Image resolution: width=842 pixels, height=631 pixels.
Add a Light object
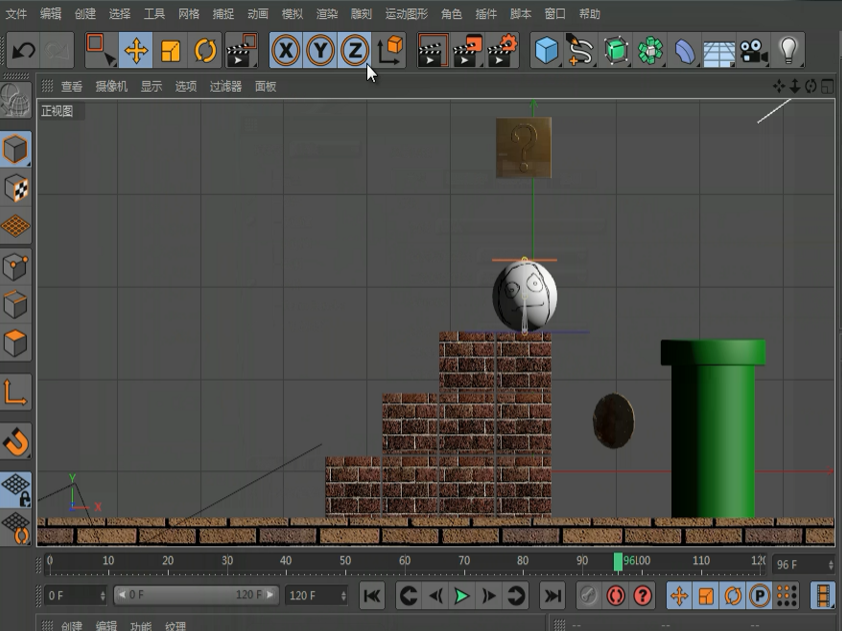pos(788,50)
